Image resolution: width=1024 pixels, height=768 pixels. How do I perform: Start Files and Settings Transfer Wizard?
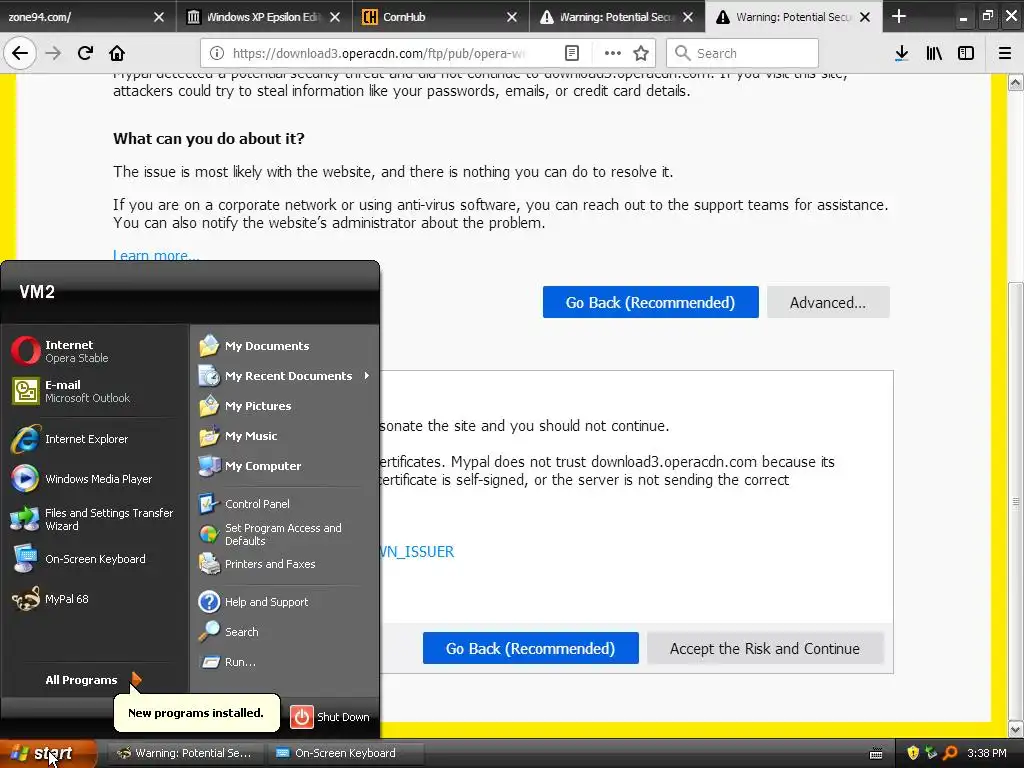(94, 519)
